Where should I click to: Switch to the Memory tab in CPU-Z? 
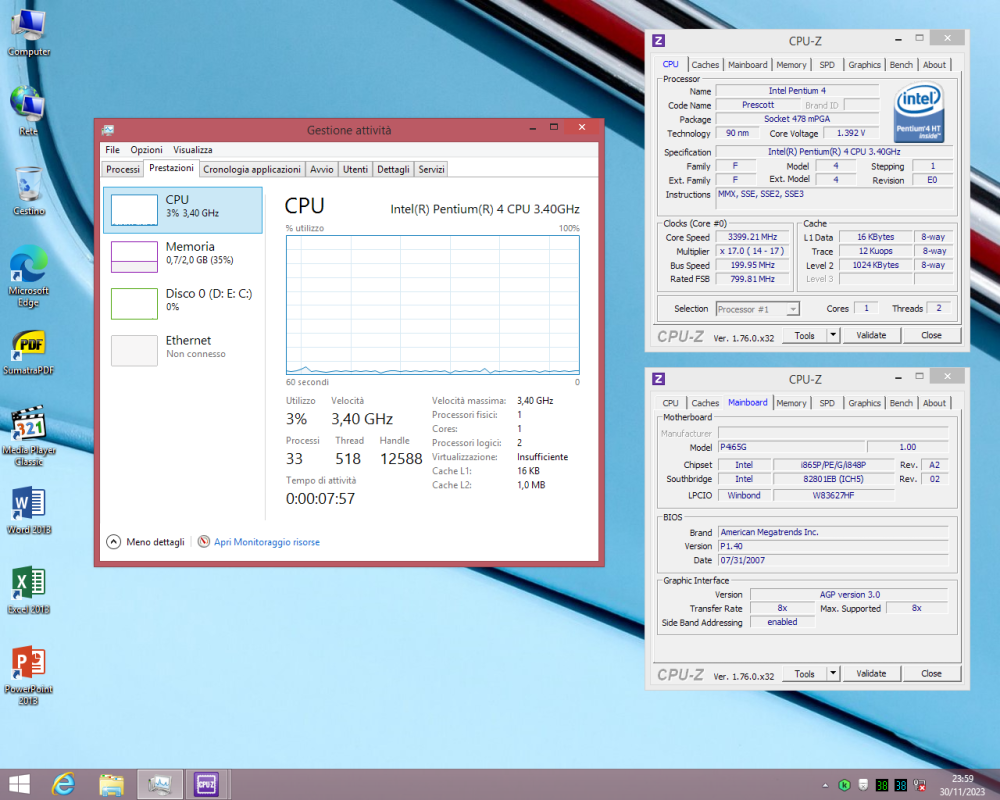(x=791, y=64)
